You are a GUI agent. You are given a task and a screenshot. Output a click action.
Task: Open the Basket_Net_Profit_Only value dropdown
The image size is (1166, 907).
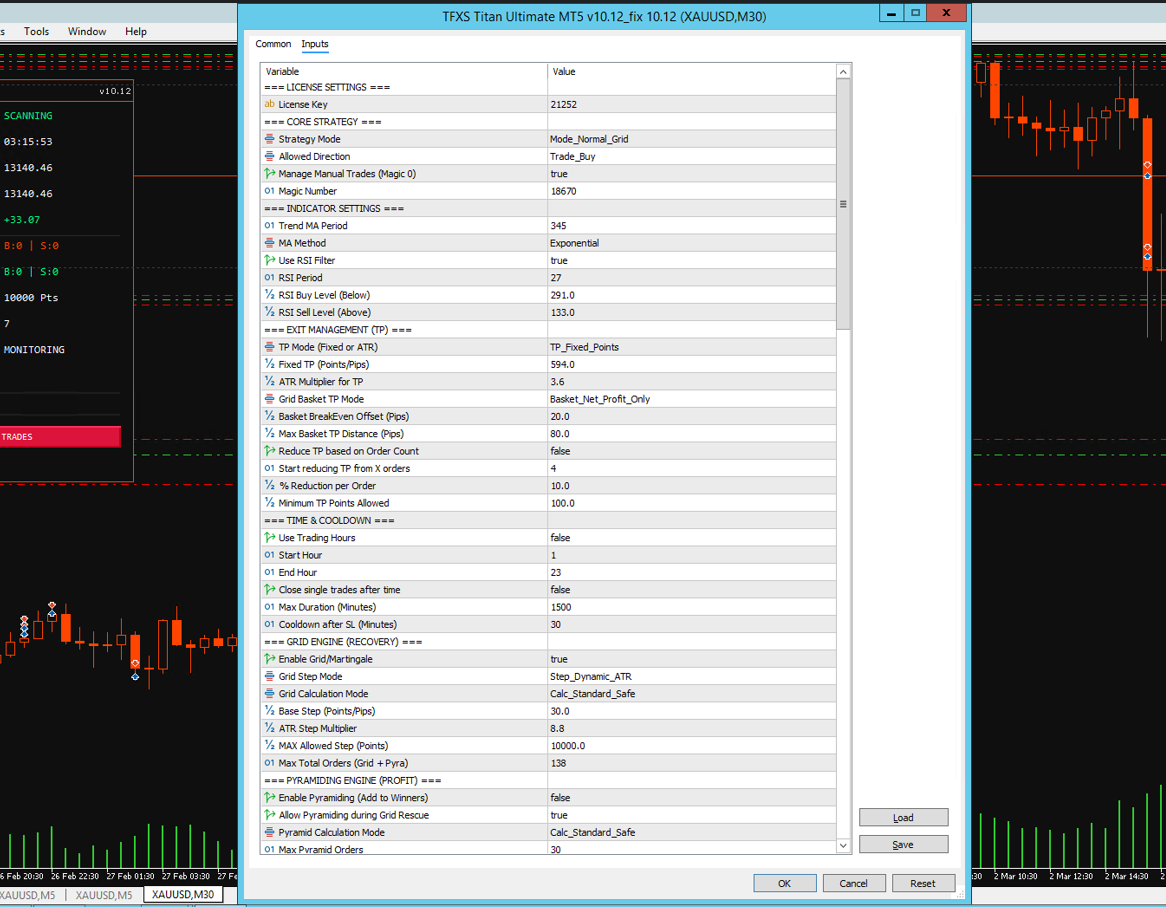pos(692,399)
